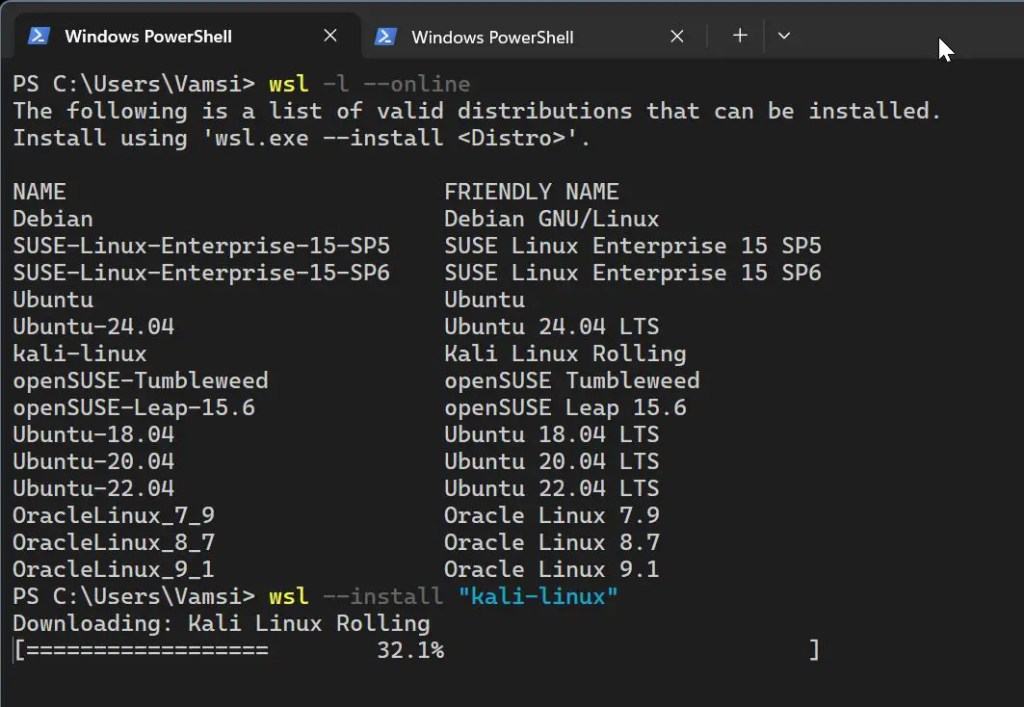The image size is (1024, 707).
Task: Click the FRIENDLY NAME column header
Action: click(x=531, y=192)
